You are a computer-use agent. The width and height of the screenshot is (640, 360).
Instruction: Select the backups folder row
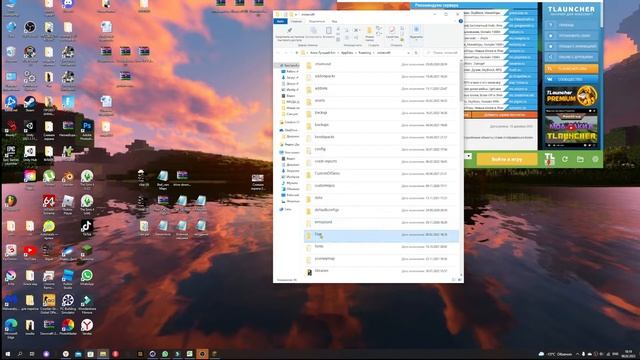coord(381,125)
